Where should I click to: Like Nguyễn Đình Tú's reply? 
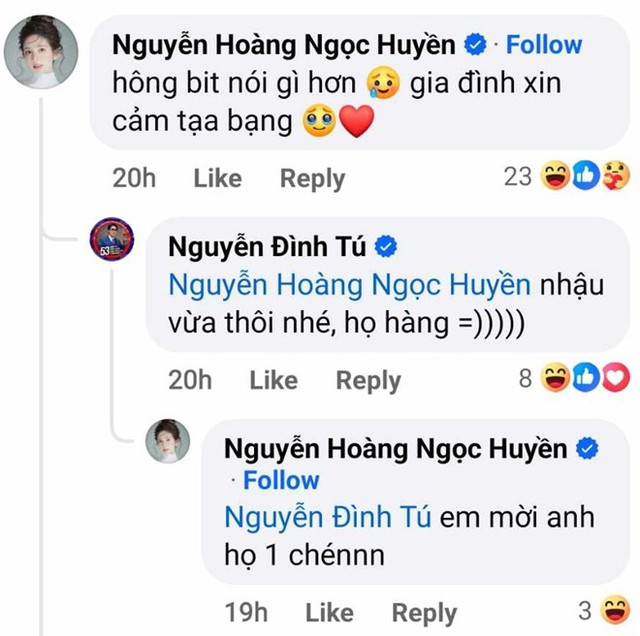pos(273,380)
